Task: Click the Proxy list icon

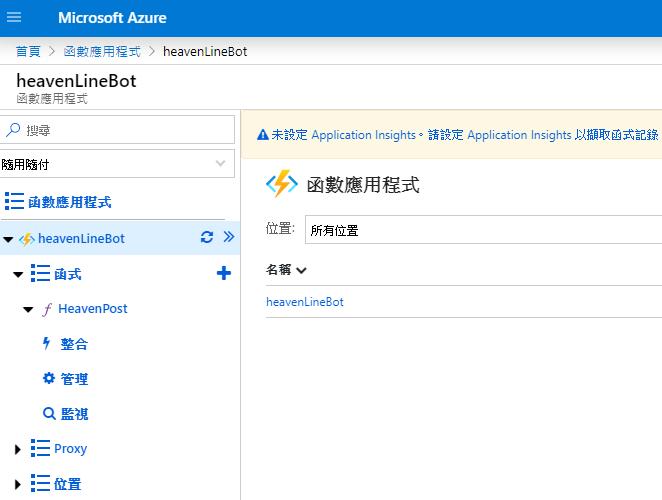Action: tap(40, 448)
